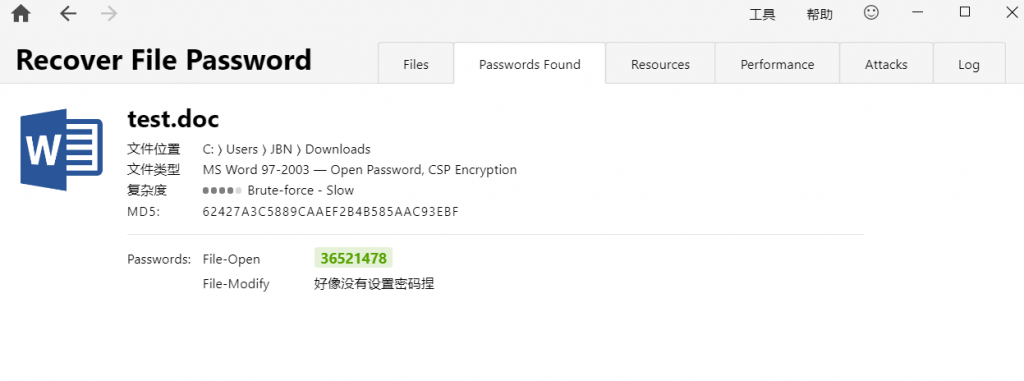
Task: Open the 工具 menu
Action: tap(762, 14)
